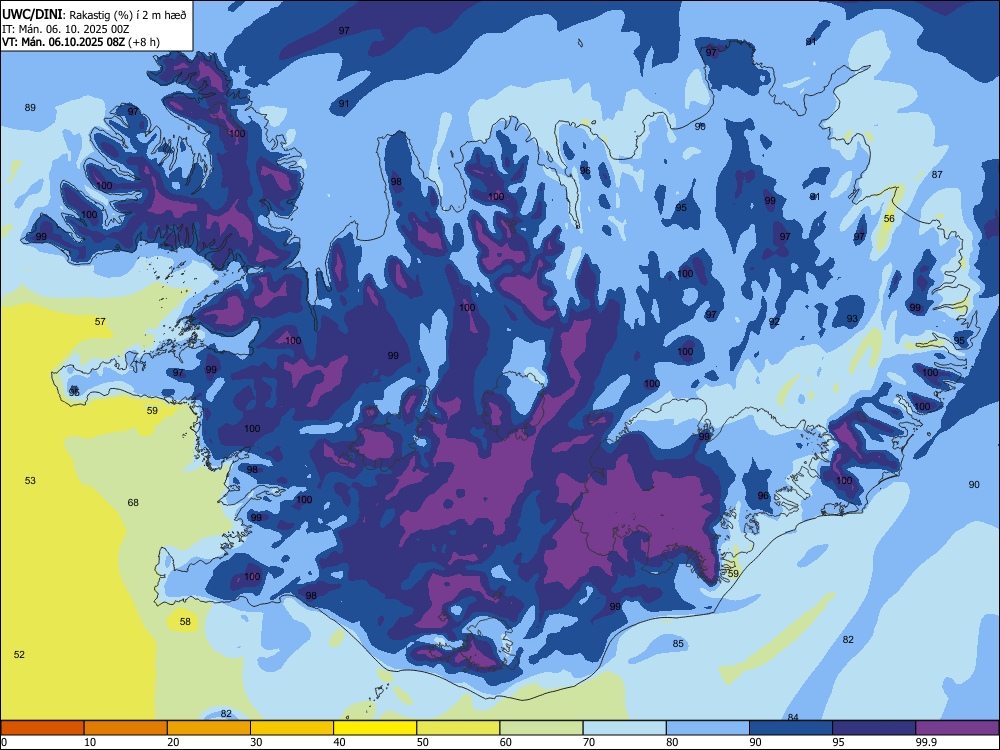Click the legend scale label '99.9'

926,742
